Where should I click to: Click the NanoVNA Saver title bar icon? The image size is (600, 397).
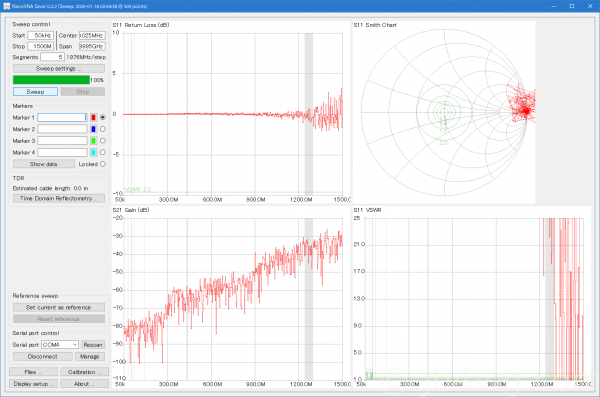coord(6,6)
